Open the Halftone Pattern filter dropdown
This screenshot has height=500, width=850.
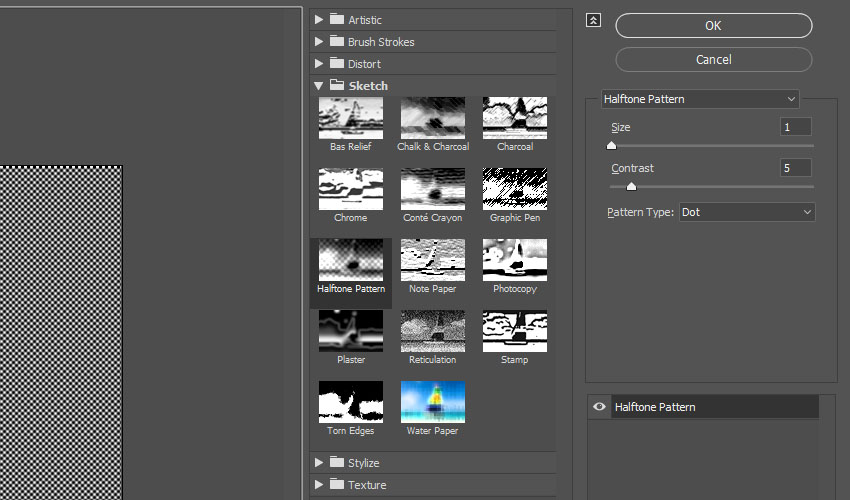[700, 99]
